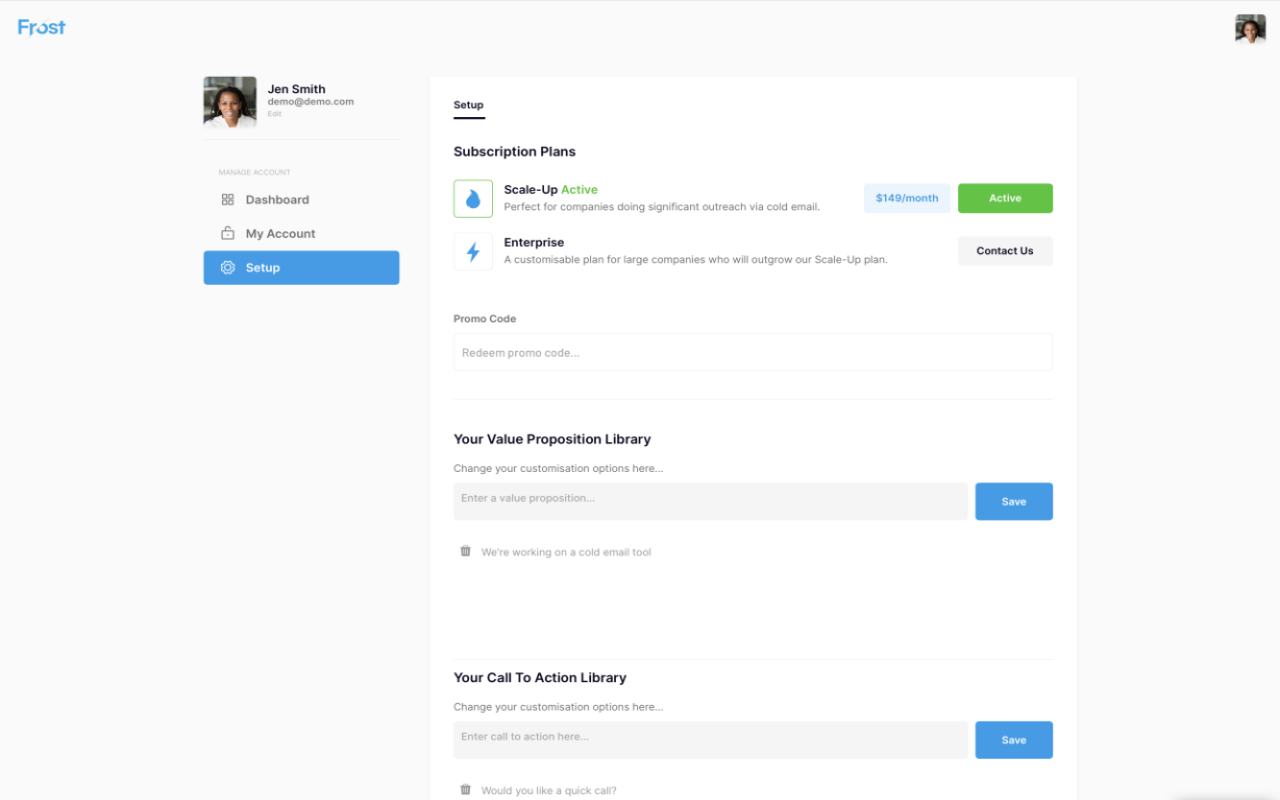
Task: Click the Enterprise lightning bolt icon
Action: [473, 252]
